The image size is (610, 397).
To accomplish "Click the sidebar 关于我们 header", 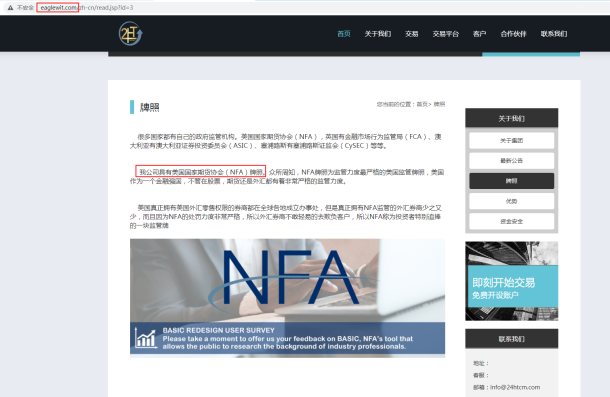I will (x=512, y=118).
